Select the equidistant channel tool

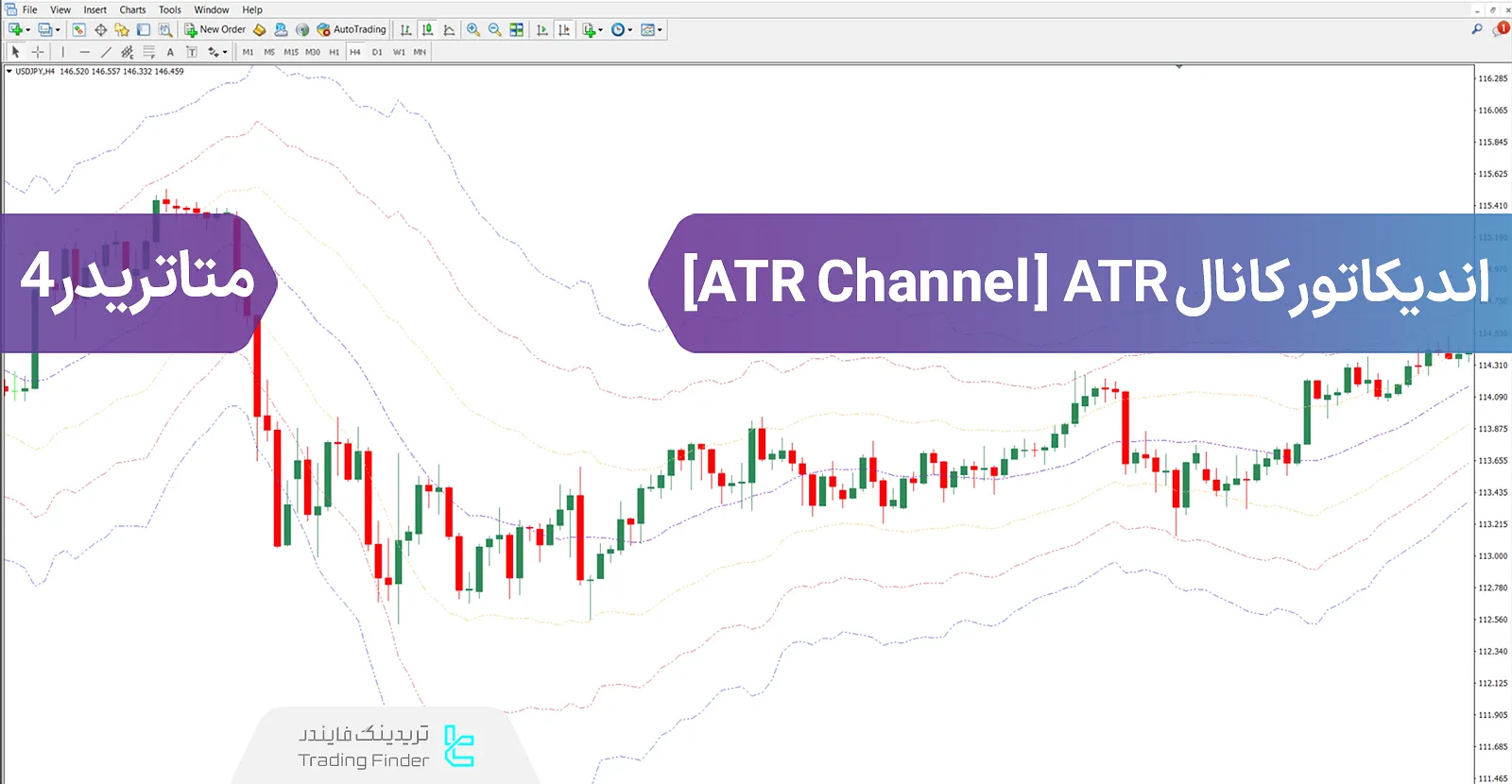(128, 52)
